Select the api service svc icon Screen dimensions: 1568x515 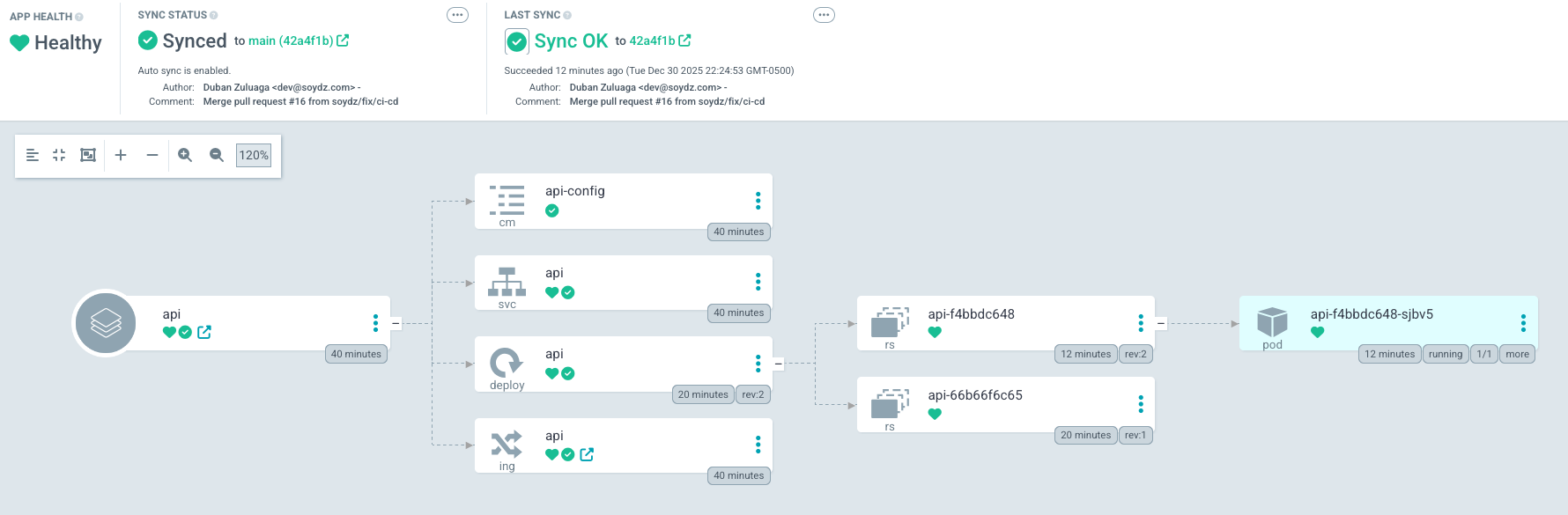(507, 282)
